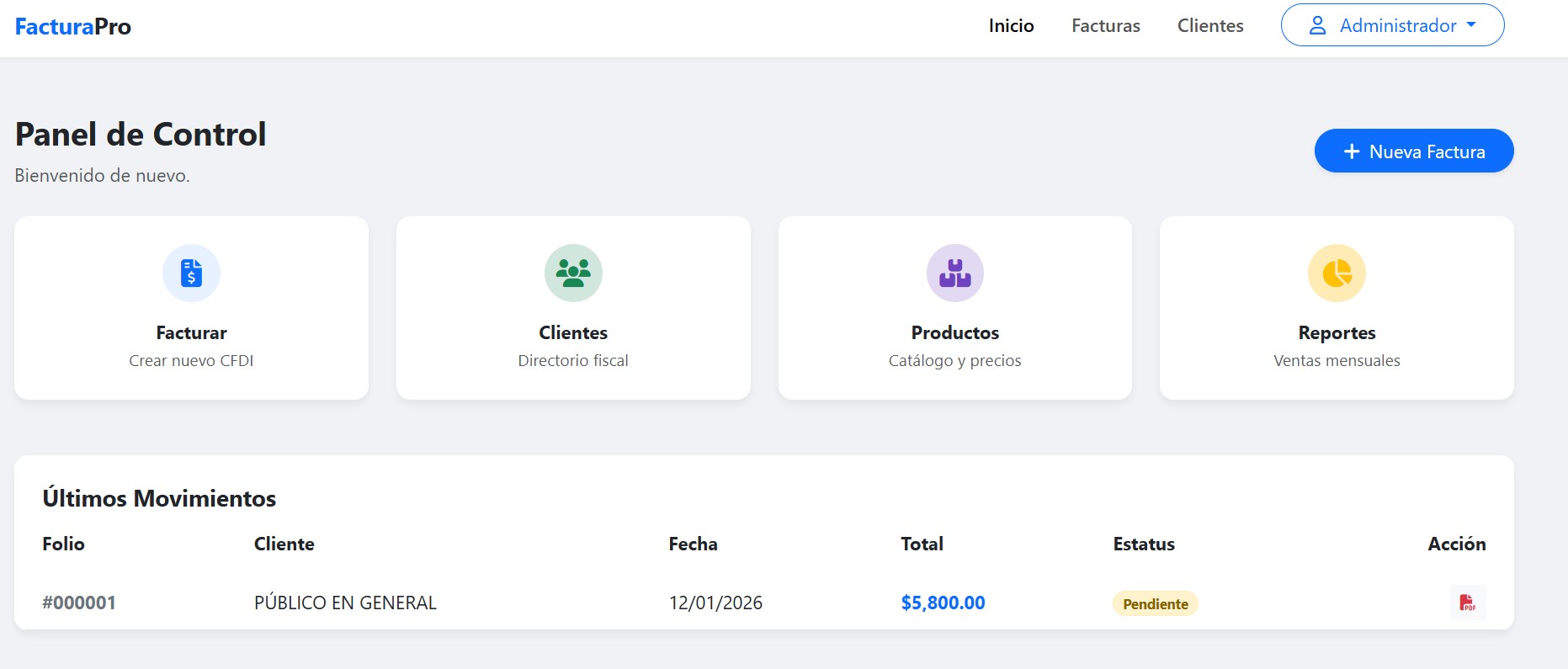Click the total $5,800.00
The width and height of the screenshot is (1568, 669).
tap(943, 603)
